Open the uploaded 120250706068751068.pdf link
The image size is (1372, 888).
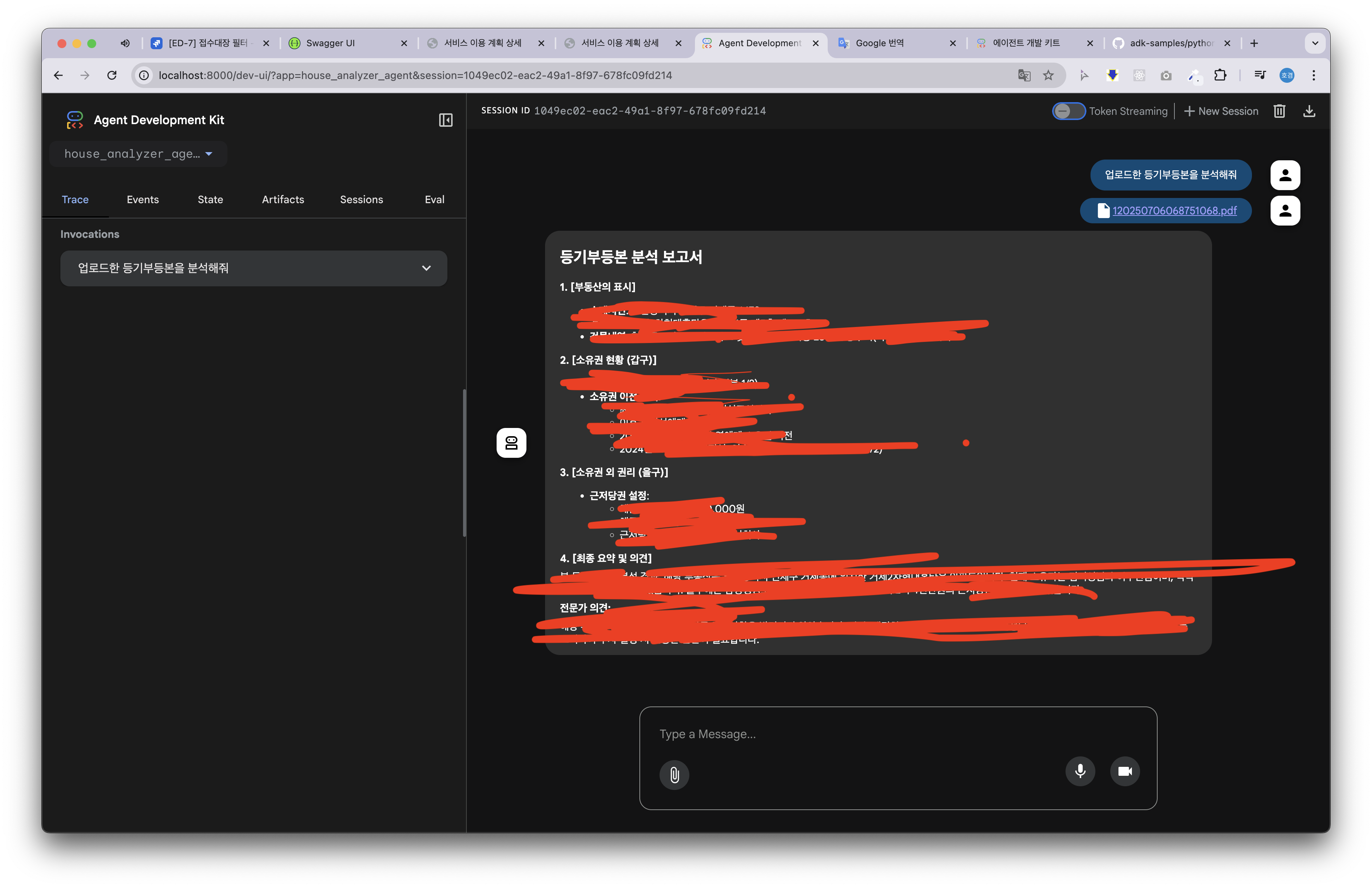click(1174, 210)
